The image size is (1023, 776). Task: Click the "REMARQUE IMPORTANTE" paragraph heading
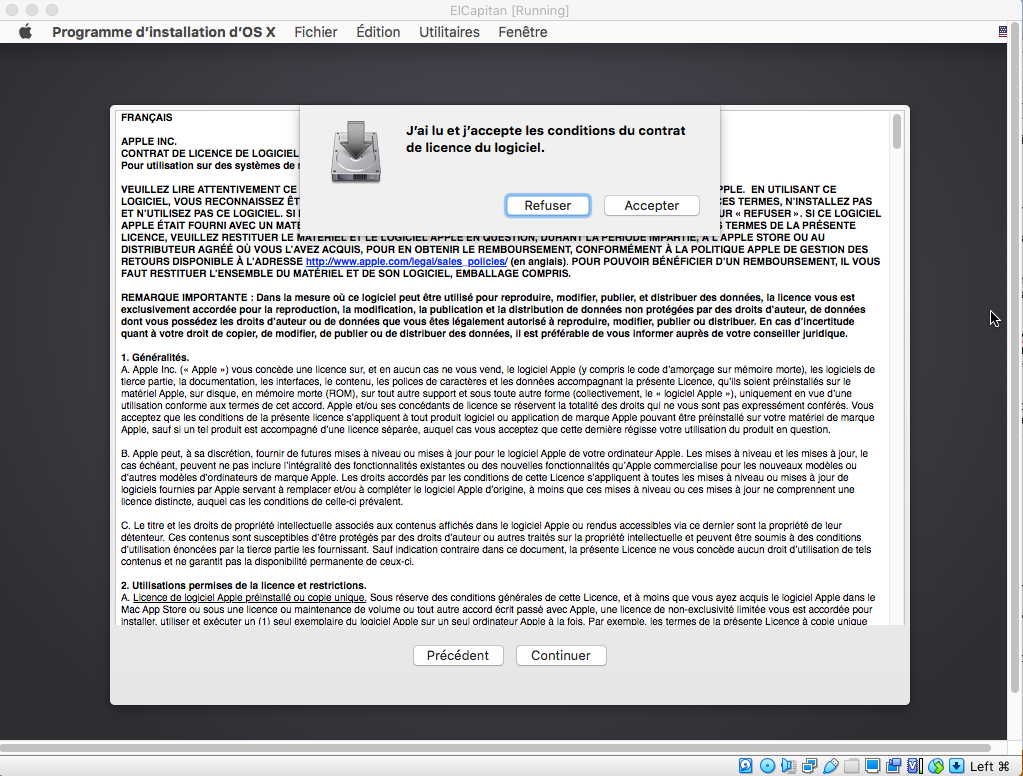pyautogui.click(x=184, y=298)
